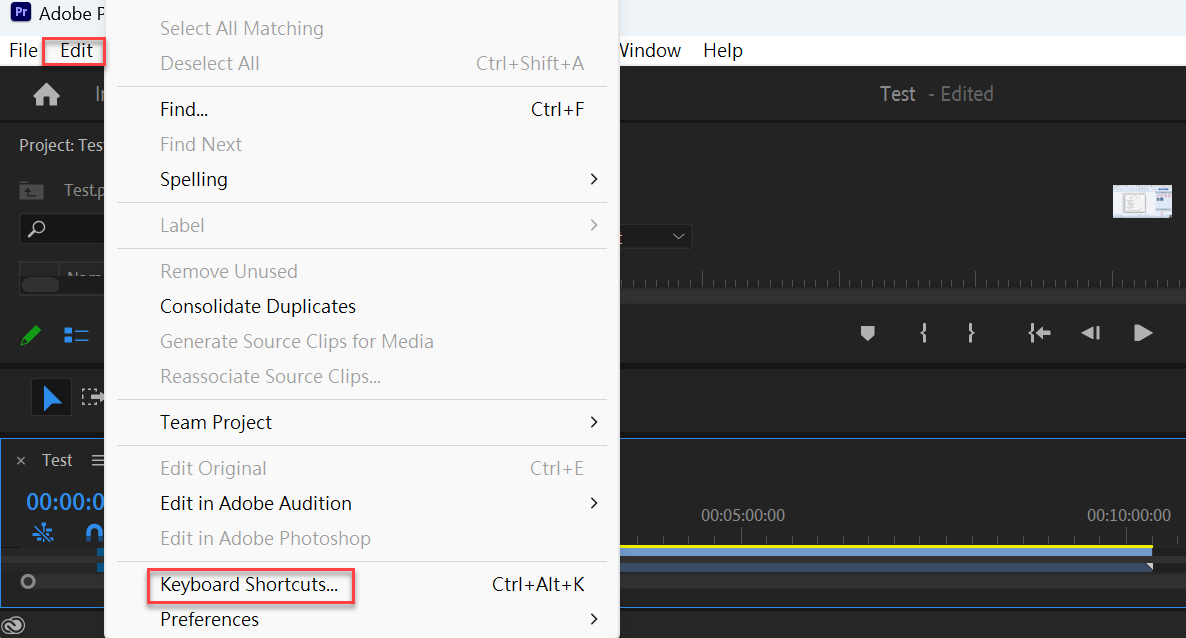Toggle insert sequences as nests icon
The height and width of the screenshot is (638, 1186).
tap(43, 534)
